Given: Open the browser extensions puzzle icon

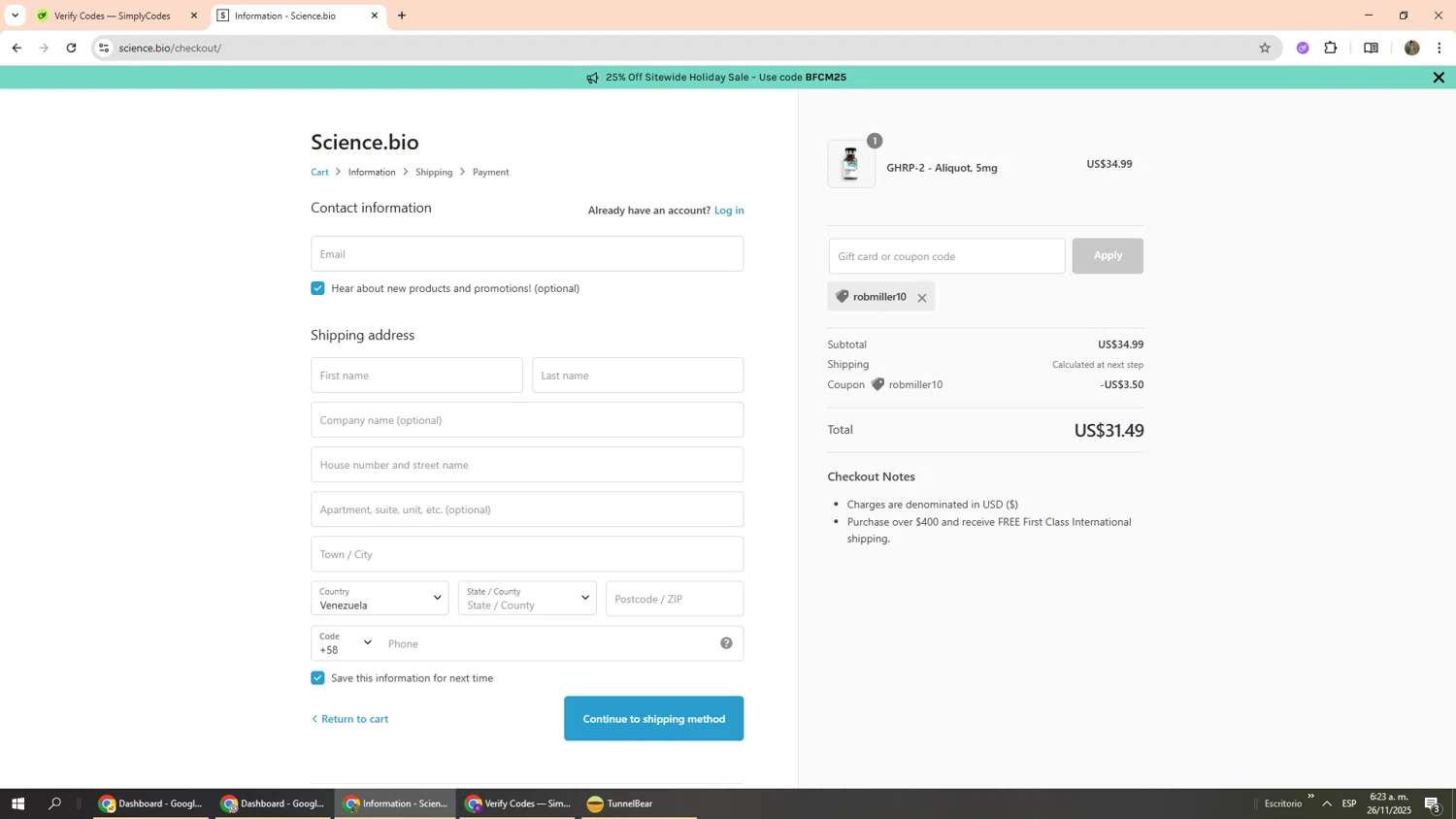Looking at the screenshot, I should coord(1331,48).
